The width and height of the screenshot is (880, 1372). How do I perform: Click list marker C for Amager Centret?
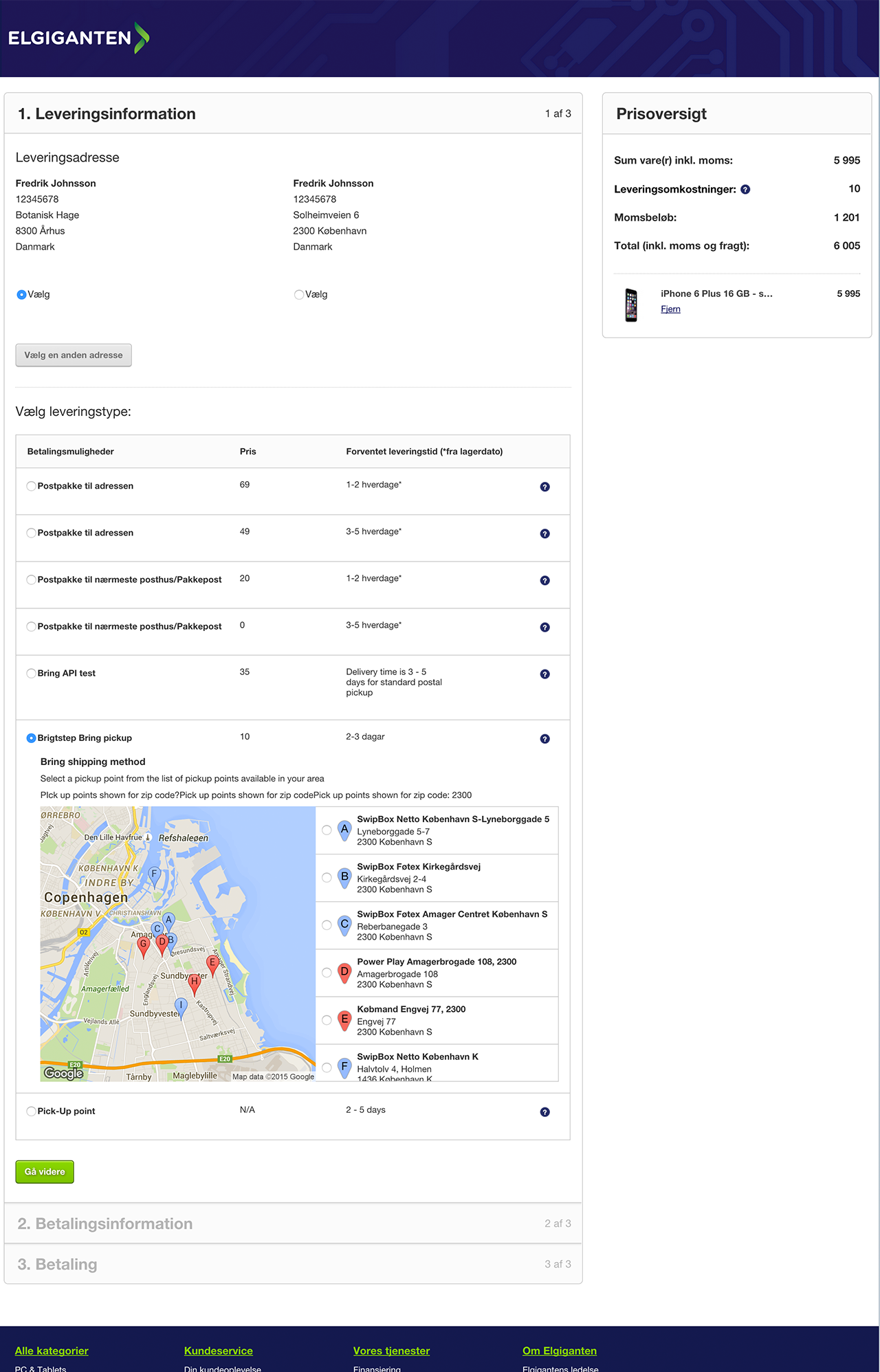[344, 926]
